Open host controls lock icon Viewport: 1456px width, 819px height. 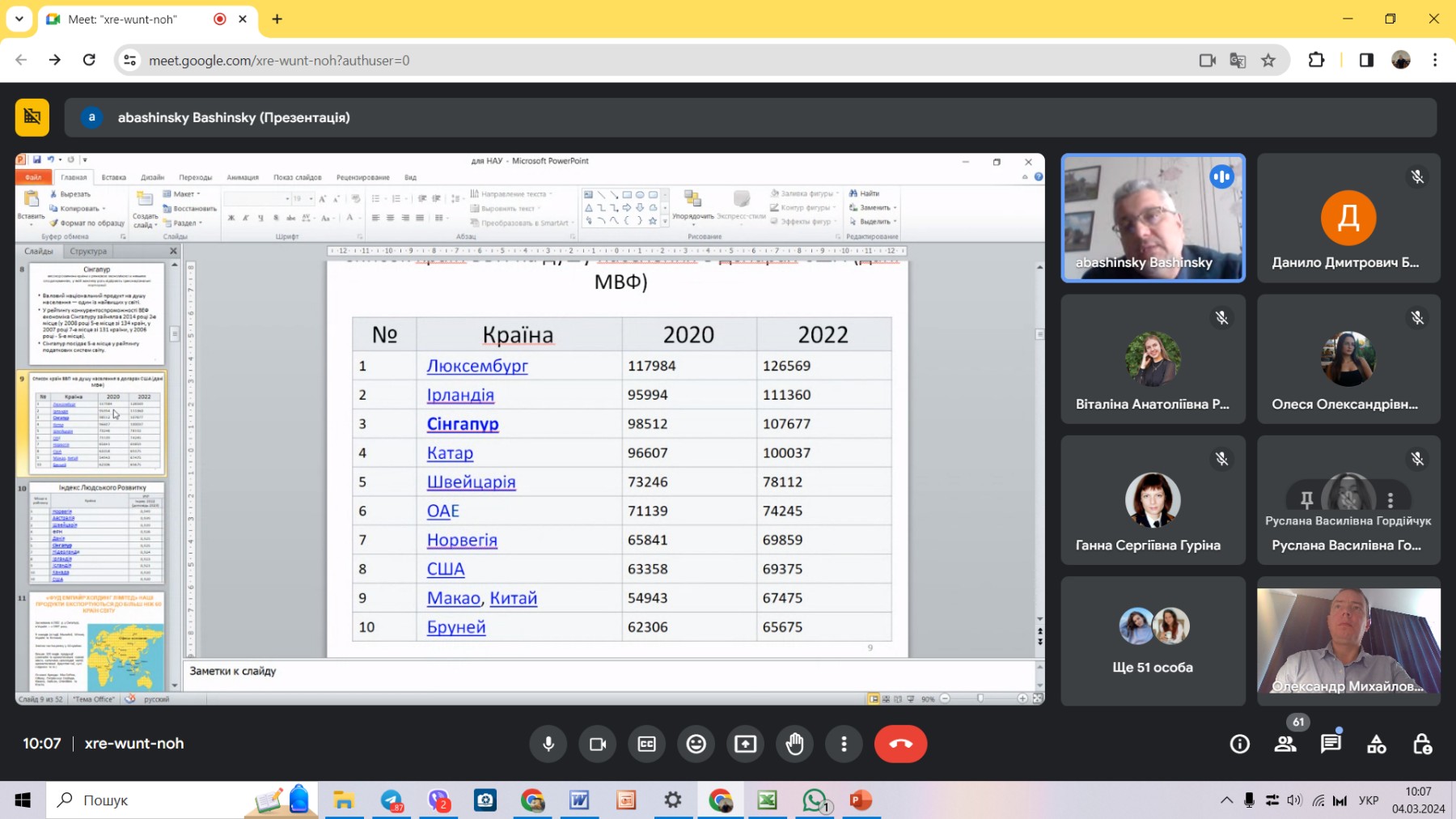click(x=1422, y=744)
